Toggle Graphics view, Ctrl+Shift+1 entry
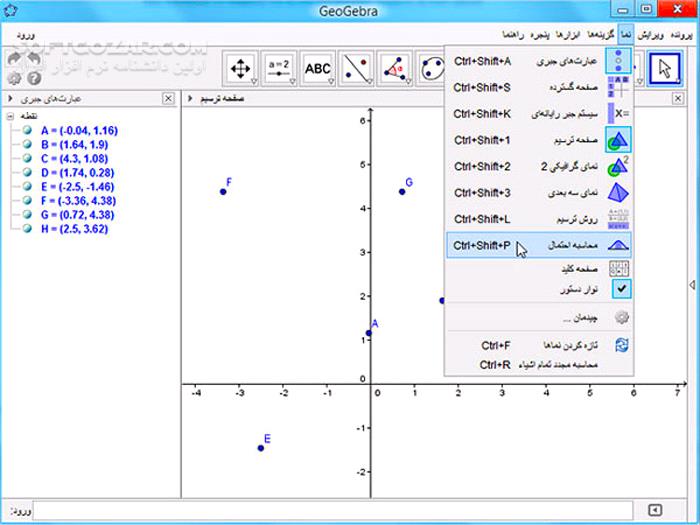This screenshot has height=525, width=700. pos(539,141)
